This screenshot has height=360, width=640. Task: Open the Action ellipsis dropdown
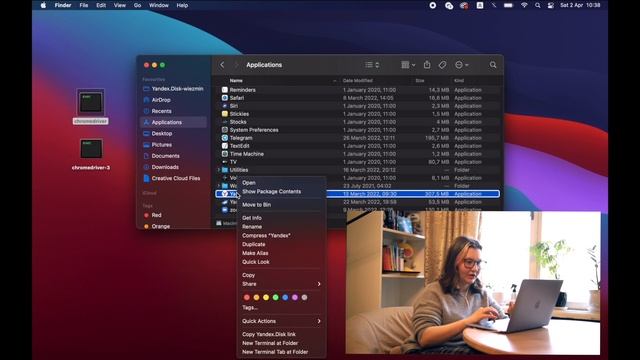click(x=462, y=65)
